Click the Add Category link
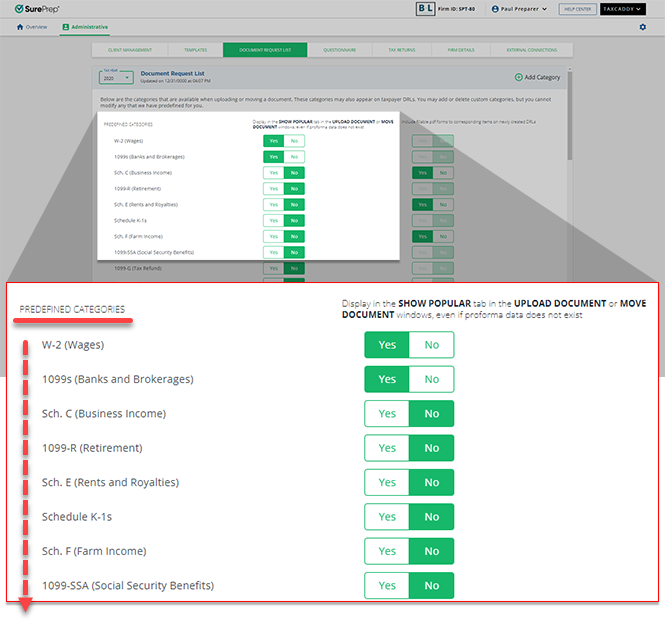This screenshot has width=665, height=621. 537,77
